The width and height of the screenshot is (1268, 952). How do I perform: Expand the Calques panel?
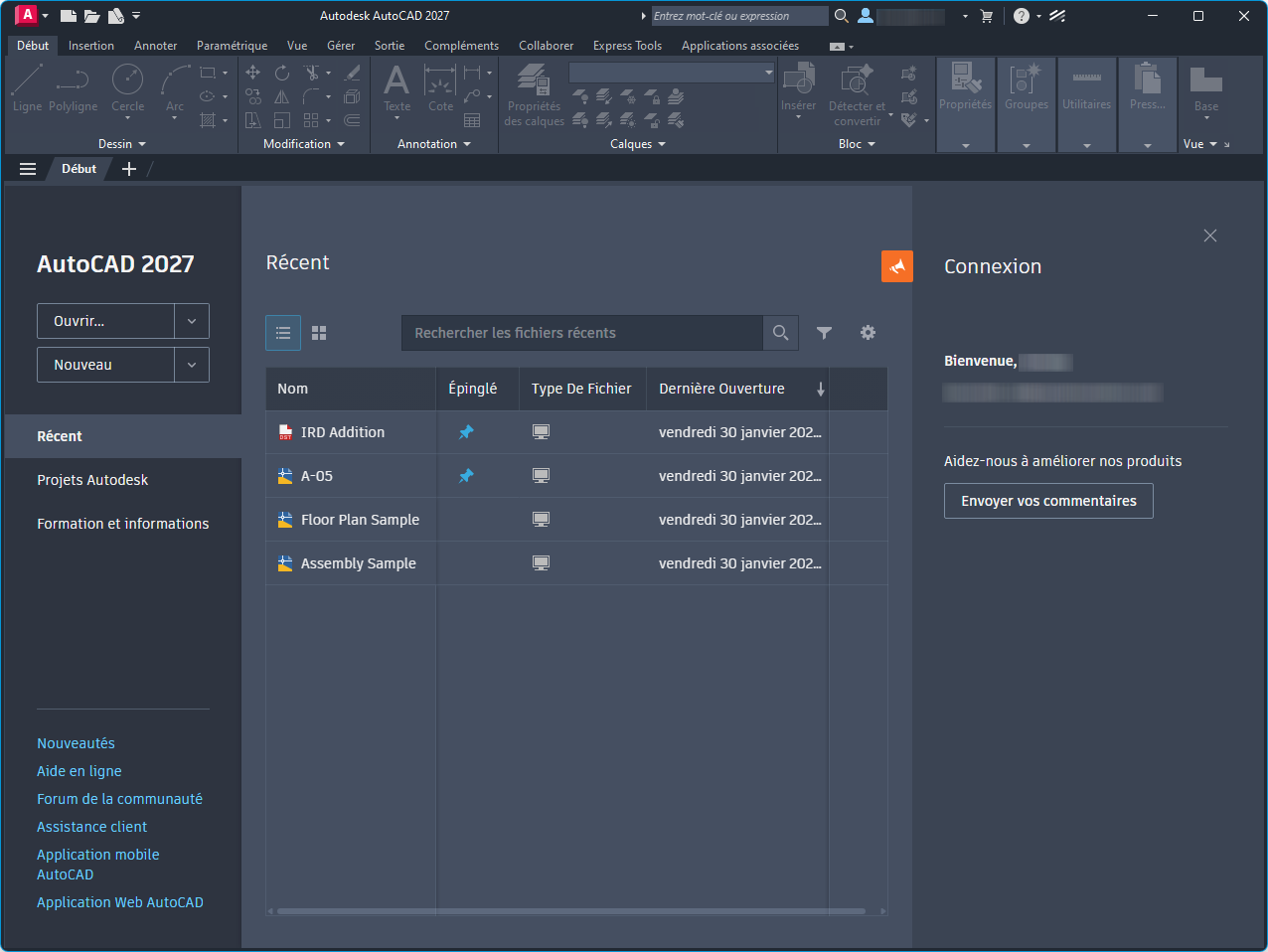(638, 144)
